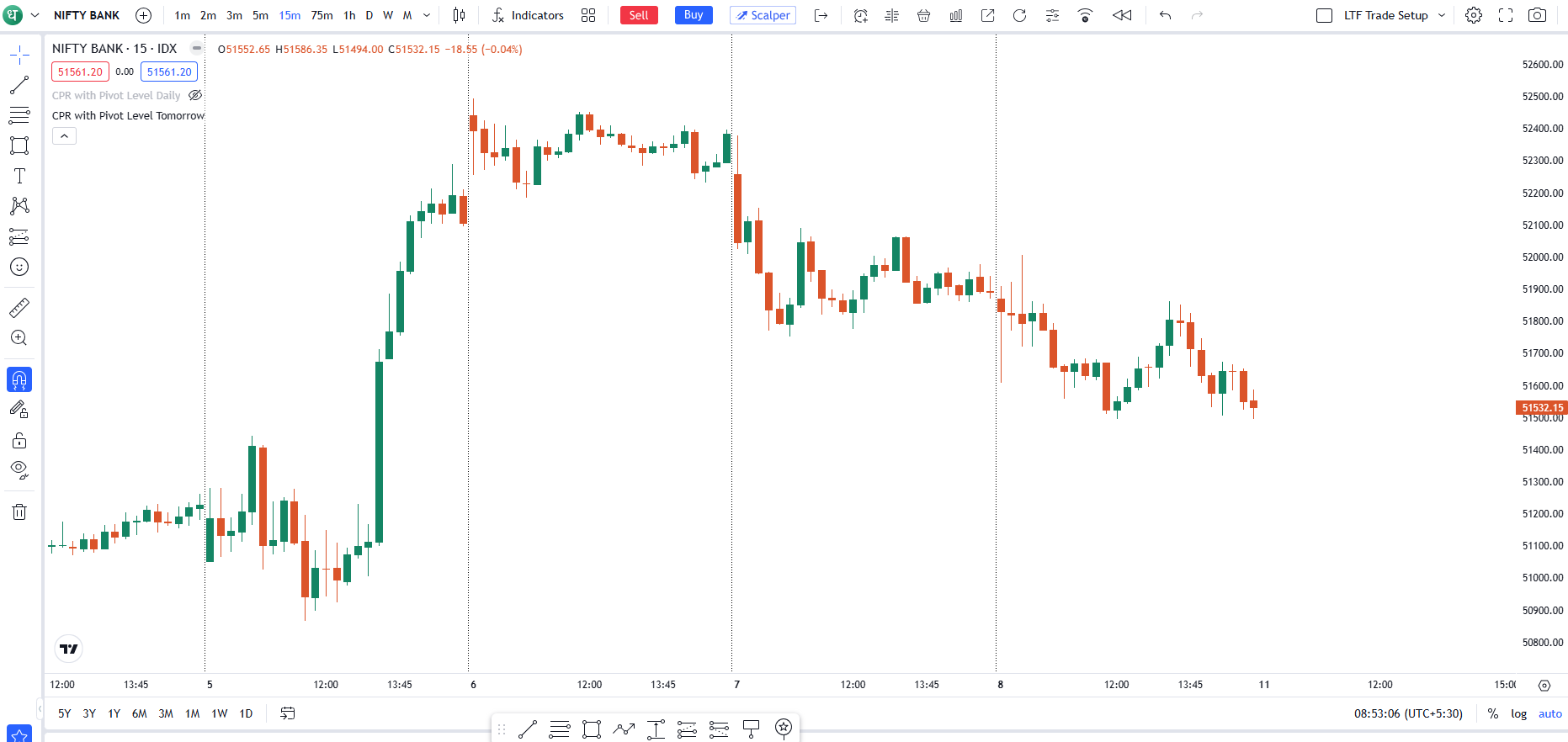Switch to the 5m timeframe

click(x=260, y=15)
